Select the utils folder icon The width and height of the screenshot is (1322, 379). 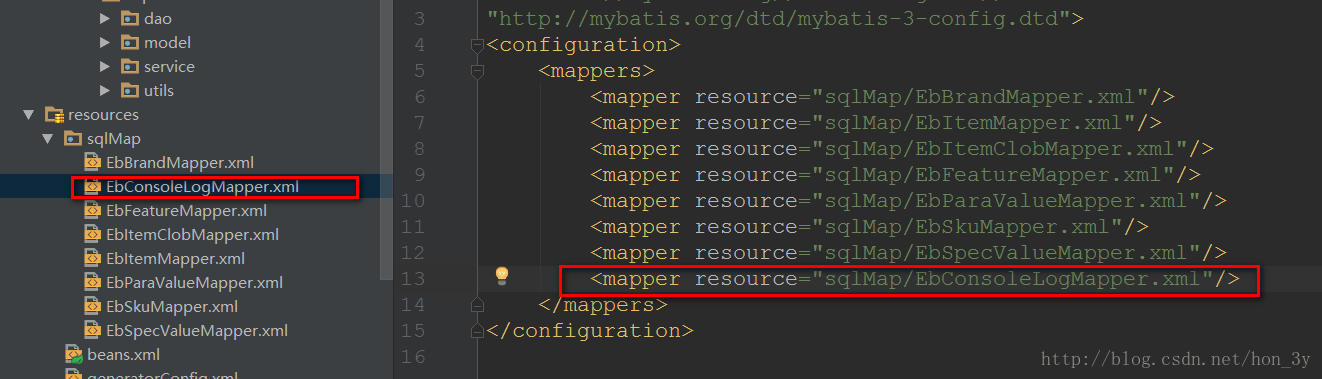129,90
